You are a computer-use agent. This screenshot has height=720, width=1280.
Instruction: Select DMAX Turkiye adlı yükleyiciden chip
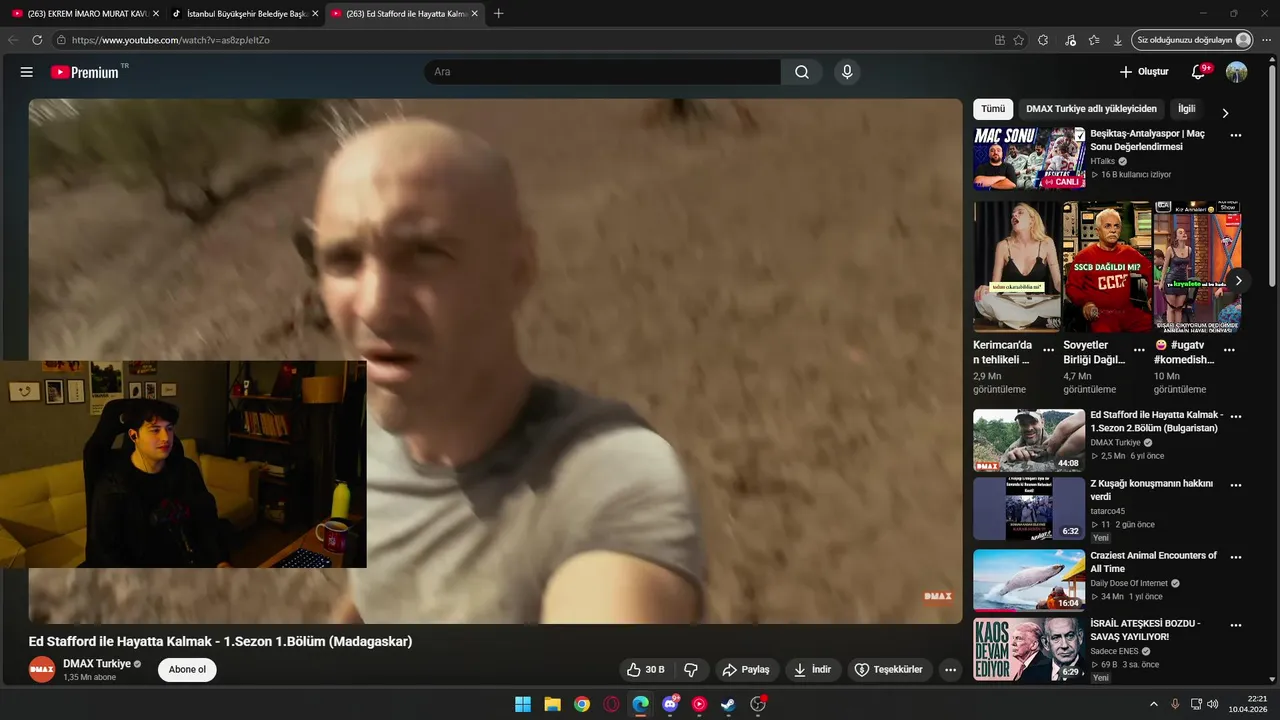[1091, 109]
